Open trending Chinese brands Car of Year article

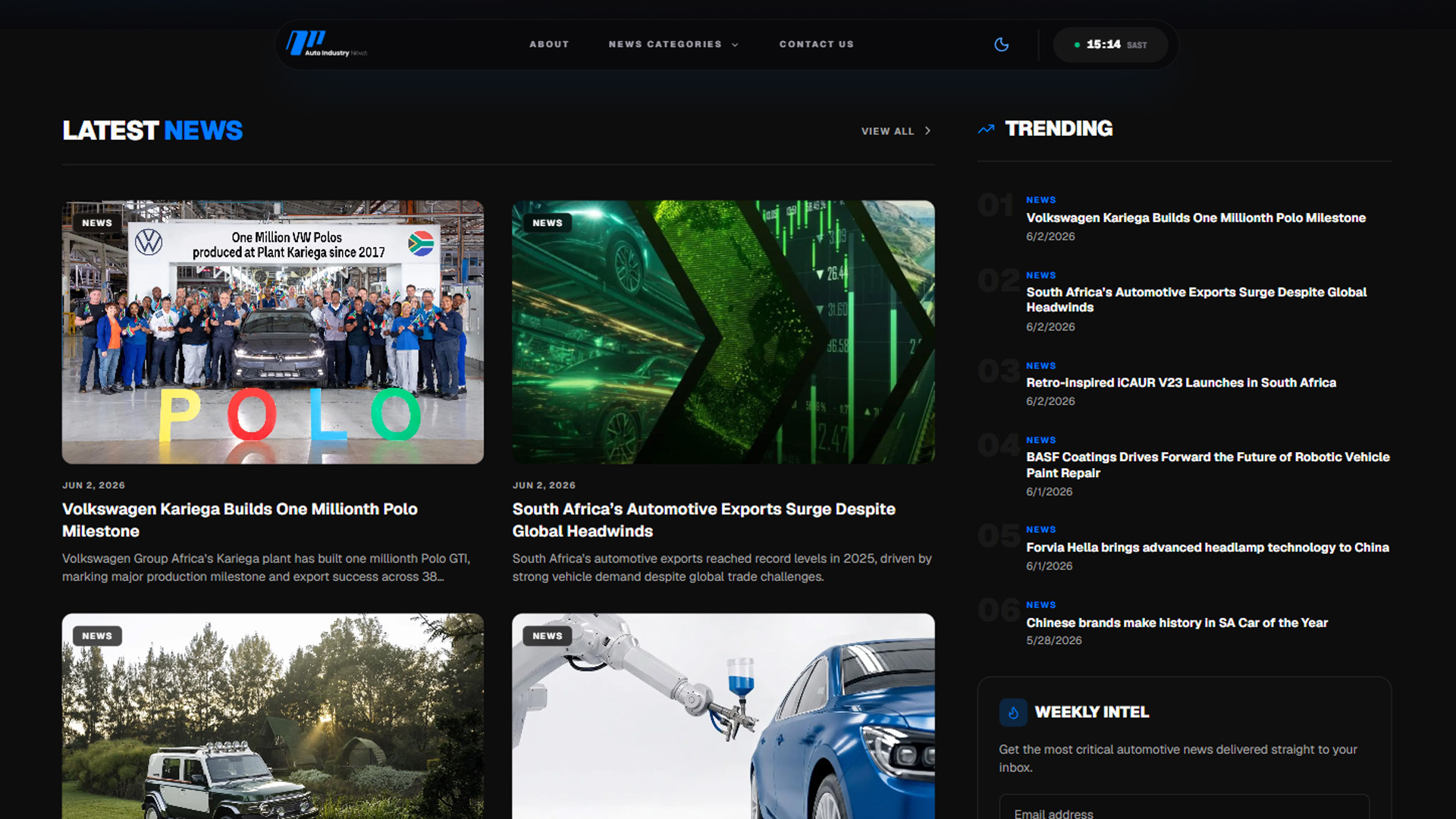[1177, 623]
